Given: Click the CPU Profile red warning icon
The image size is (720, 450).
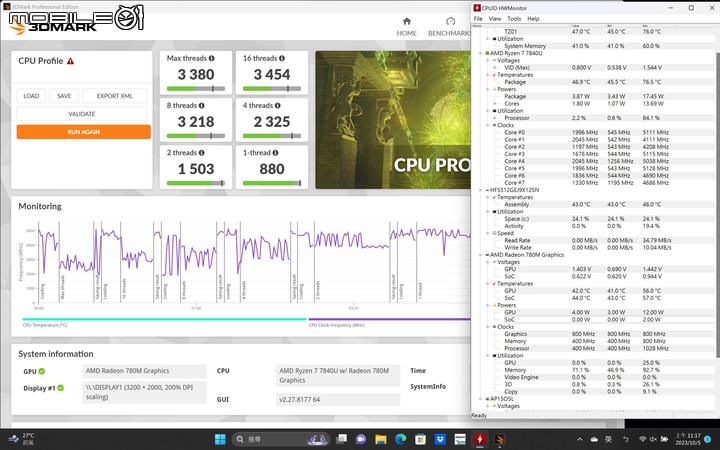Looking at the screenshot, I should tap(70, 61).
